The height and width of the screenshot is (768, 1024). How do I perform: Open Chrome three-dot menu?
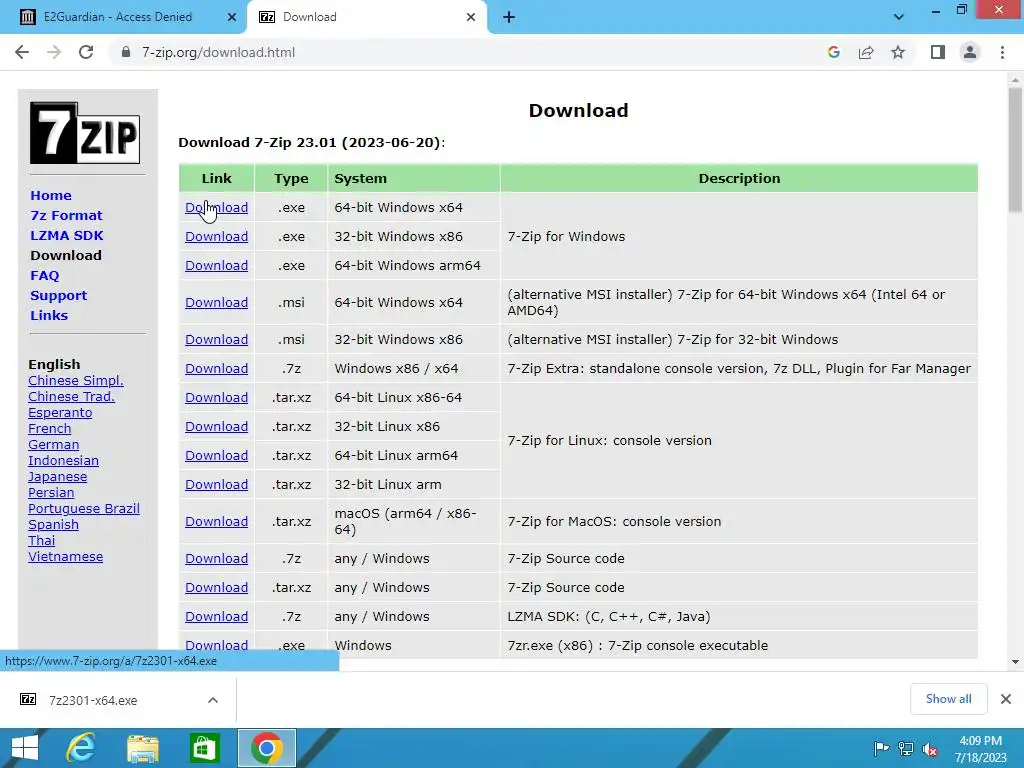click(1002, 52)
